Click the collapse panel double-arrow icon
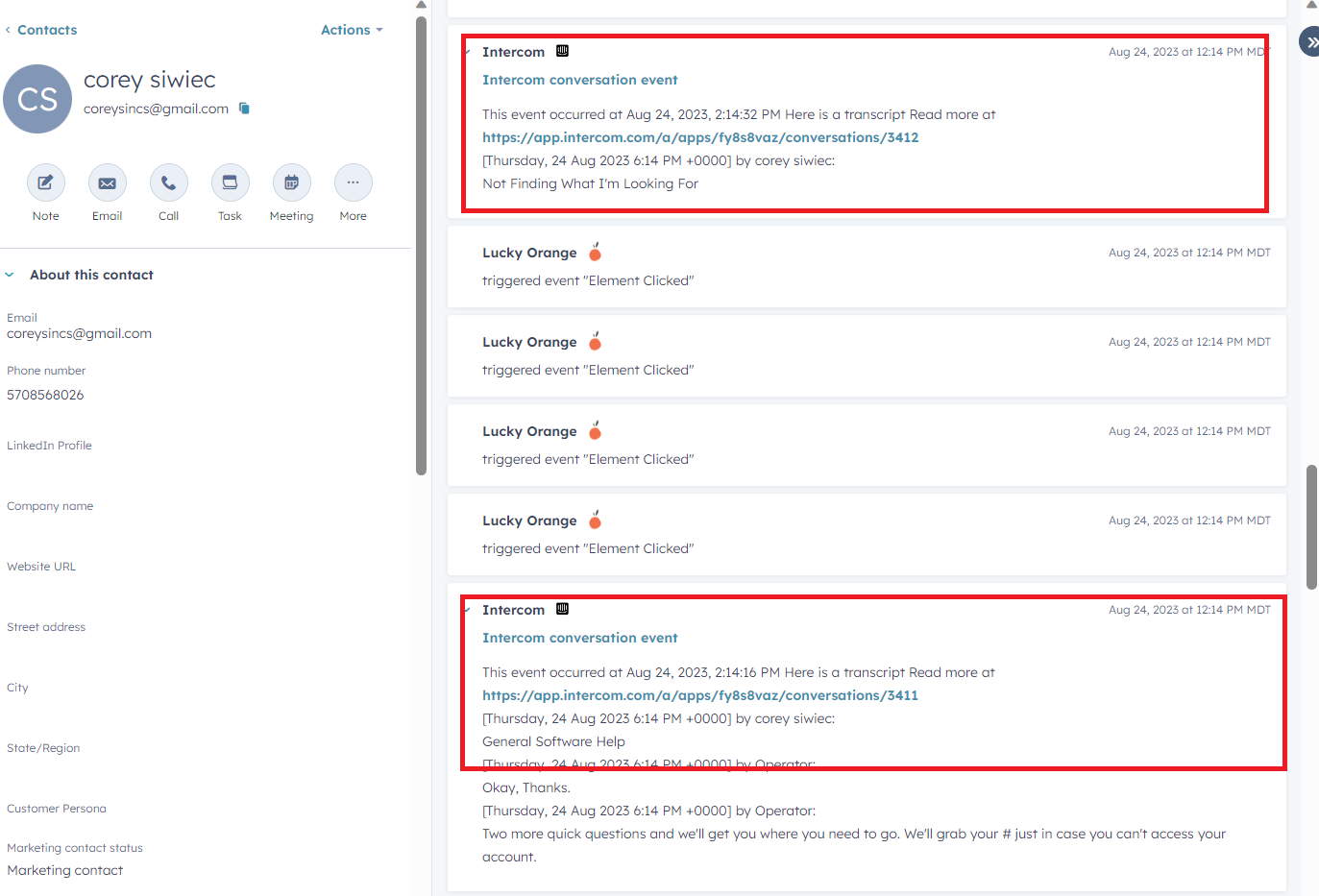The height and width of the screenshot is (896, 1319). (x=1310, y=42)
